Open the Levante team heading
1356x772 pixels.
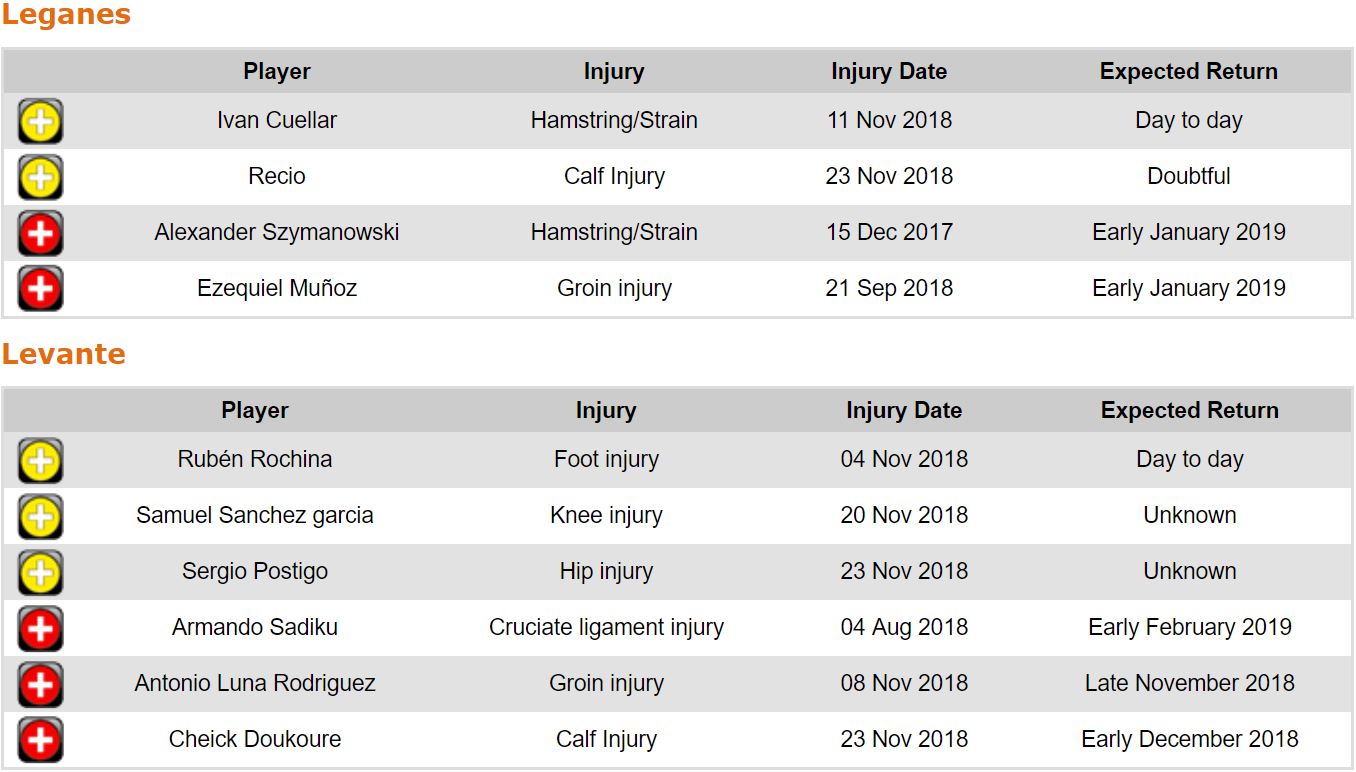click(x=63, y=354)
